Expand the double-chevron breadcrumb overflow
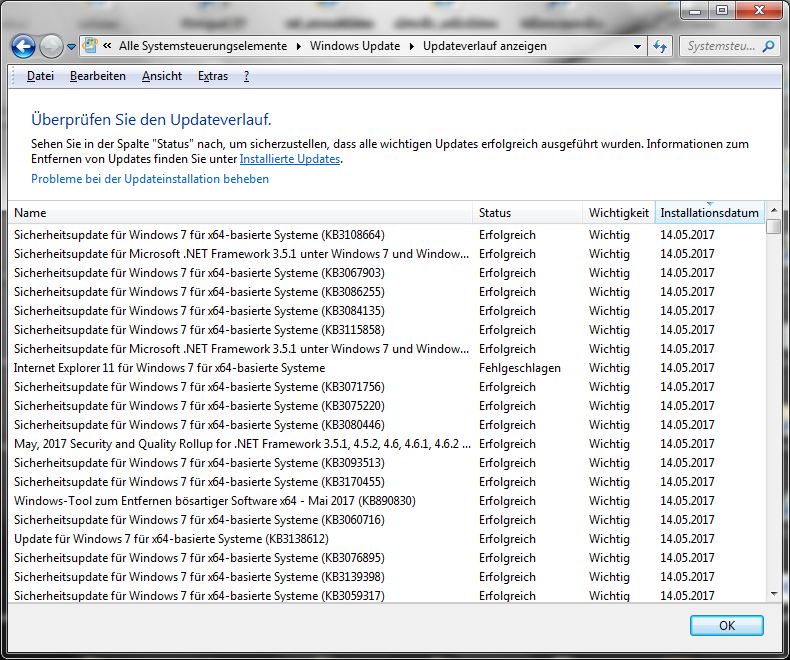The height and width of the screenshot is (660, 790). (107, 46)
